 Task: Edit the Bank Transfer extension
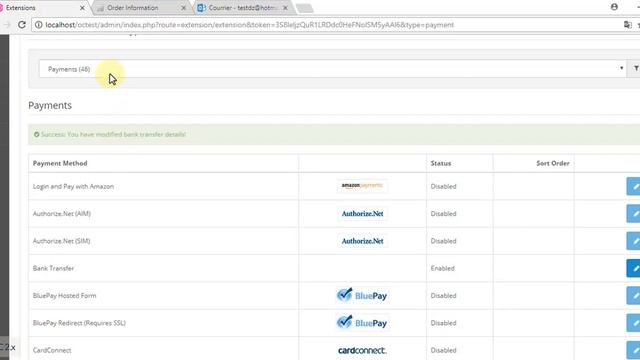click(x=633, y=269)
